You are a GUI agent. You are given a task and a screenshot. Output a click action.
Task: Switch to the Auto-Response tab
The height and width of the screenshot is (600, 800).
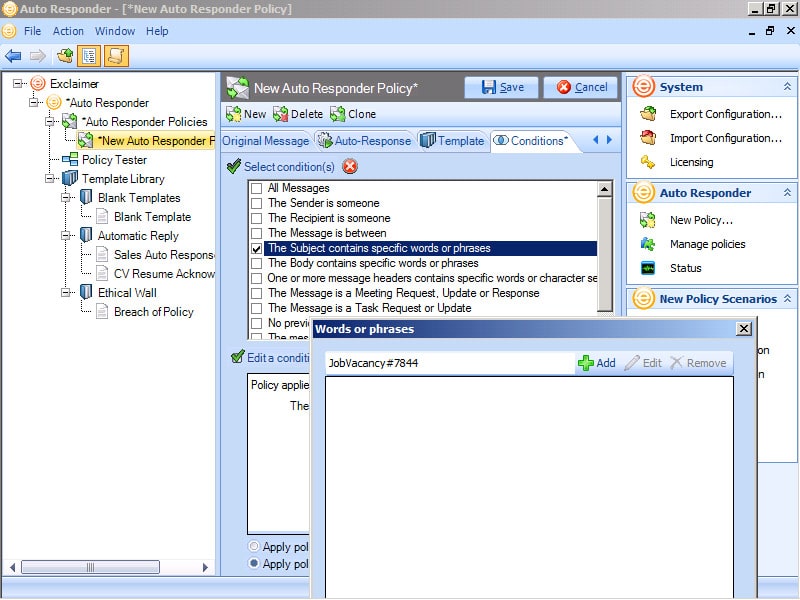tap(364, 141)
